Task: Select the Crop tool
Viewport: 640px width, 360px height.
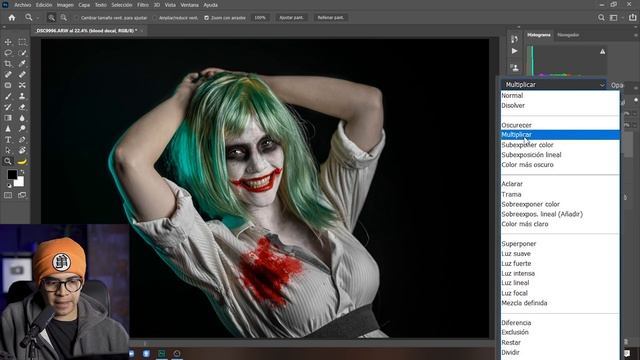Action: [x=8, y=64]
